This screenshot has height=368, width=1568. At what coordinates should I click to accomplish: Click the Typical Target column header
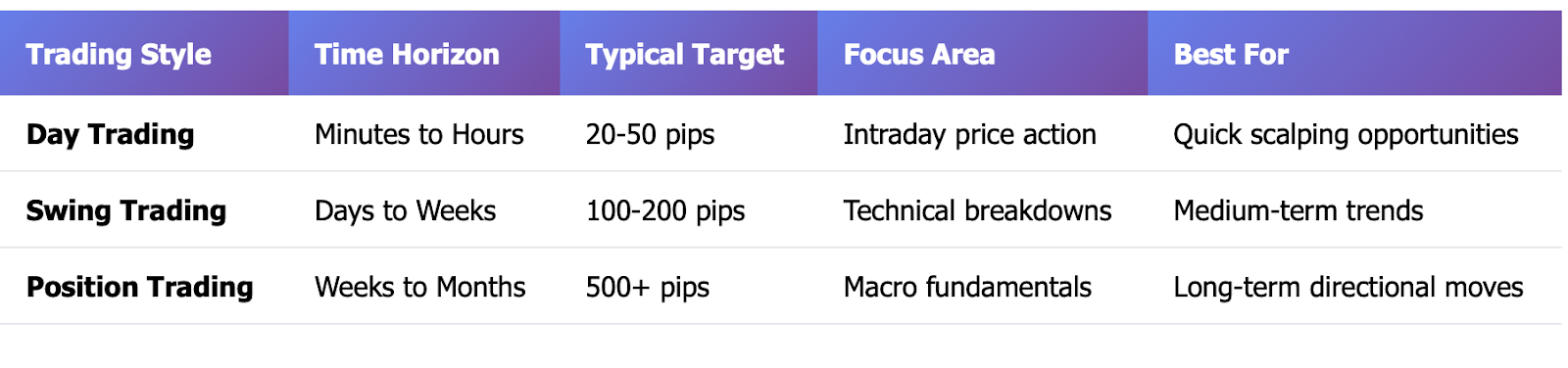pos(684,55)
